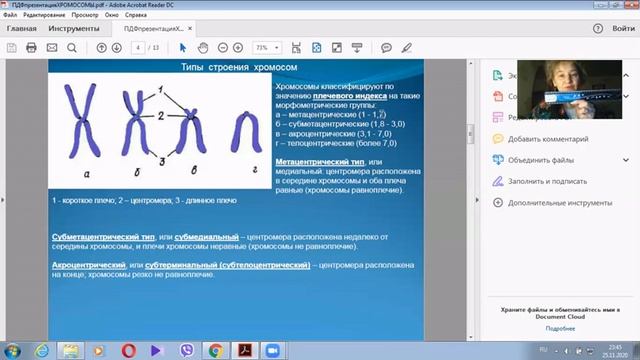Open the Find text magnifier icon
Image resolution: width=640 pixels, height=360 pixels.
coord(72,48)
